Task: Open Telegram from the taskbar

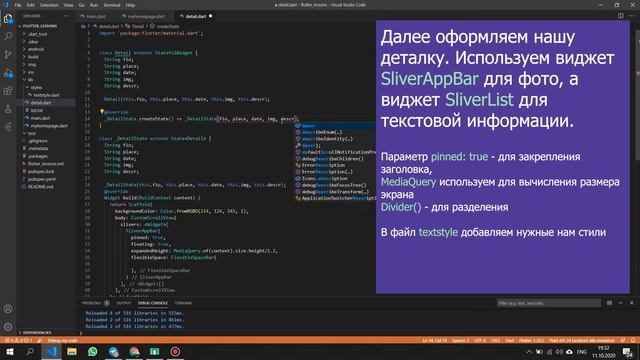Action: tap(113, 352)
